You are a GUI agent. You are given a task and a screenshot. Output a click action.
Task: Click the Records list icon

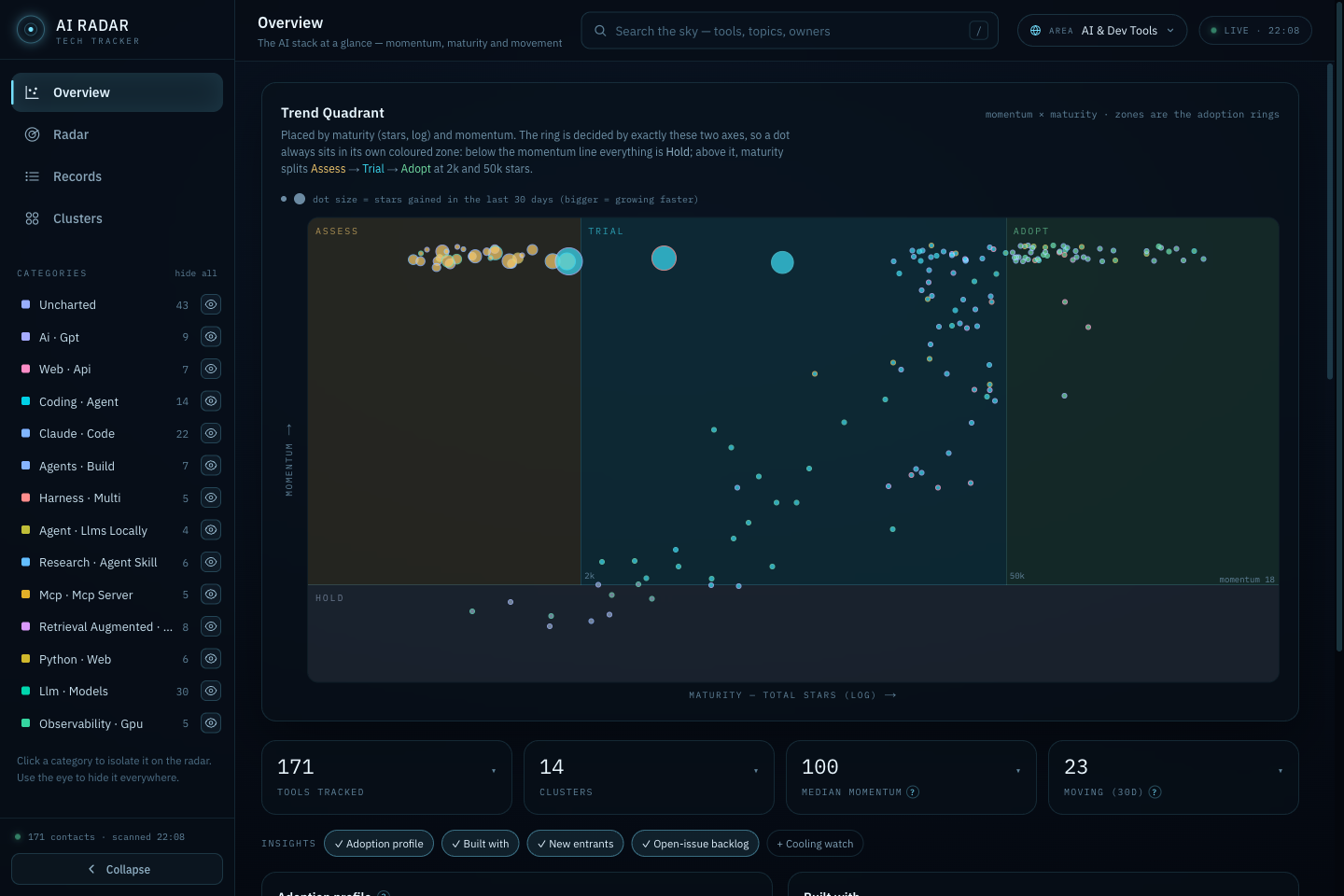coord(32,176)
